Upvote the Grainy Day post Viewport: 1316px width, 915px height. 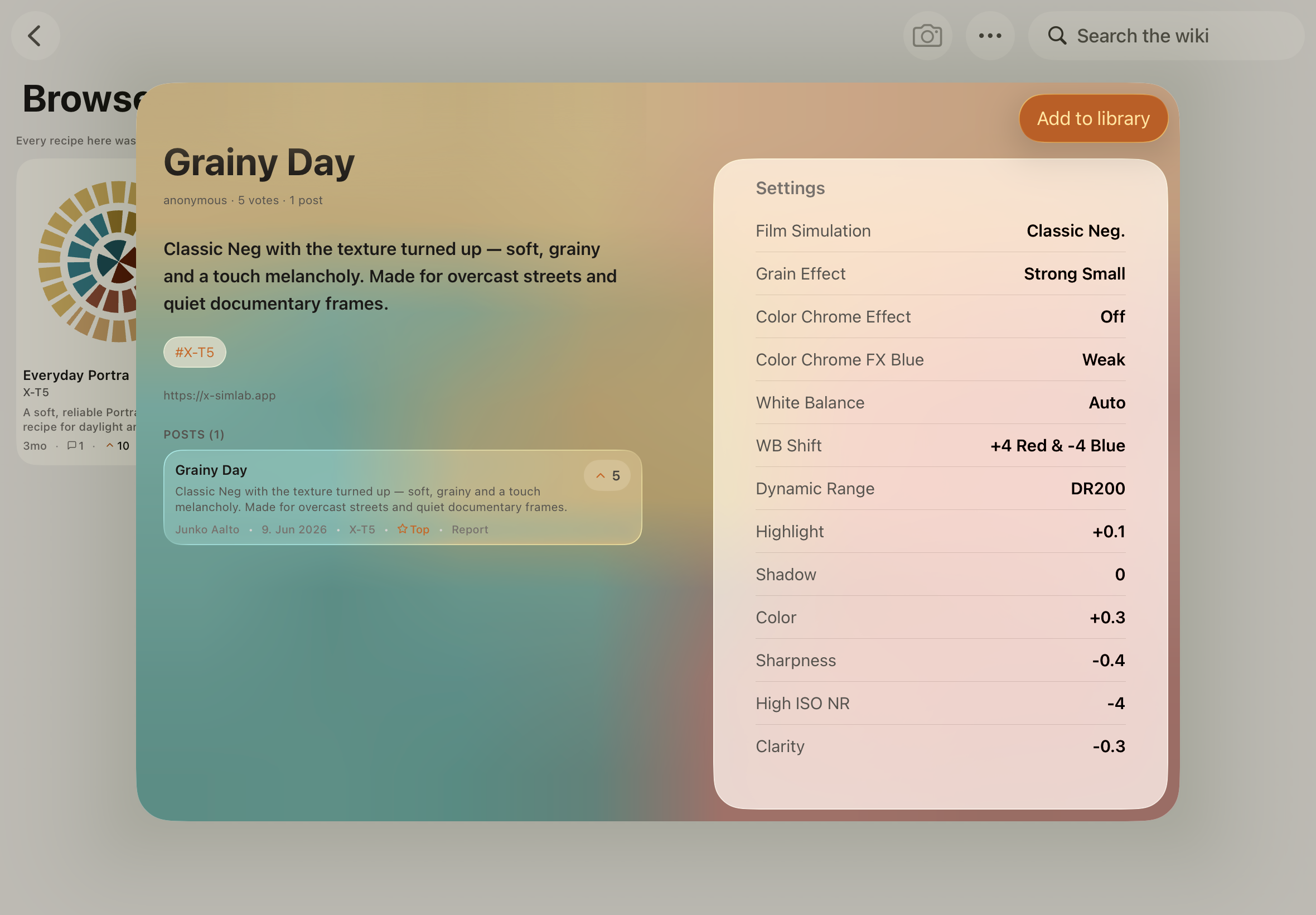pyautogui.click(x=607, y=475)
